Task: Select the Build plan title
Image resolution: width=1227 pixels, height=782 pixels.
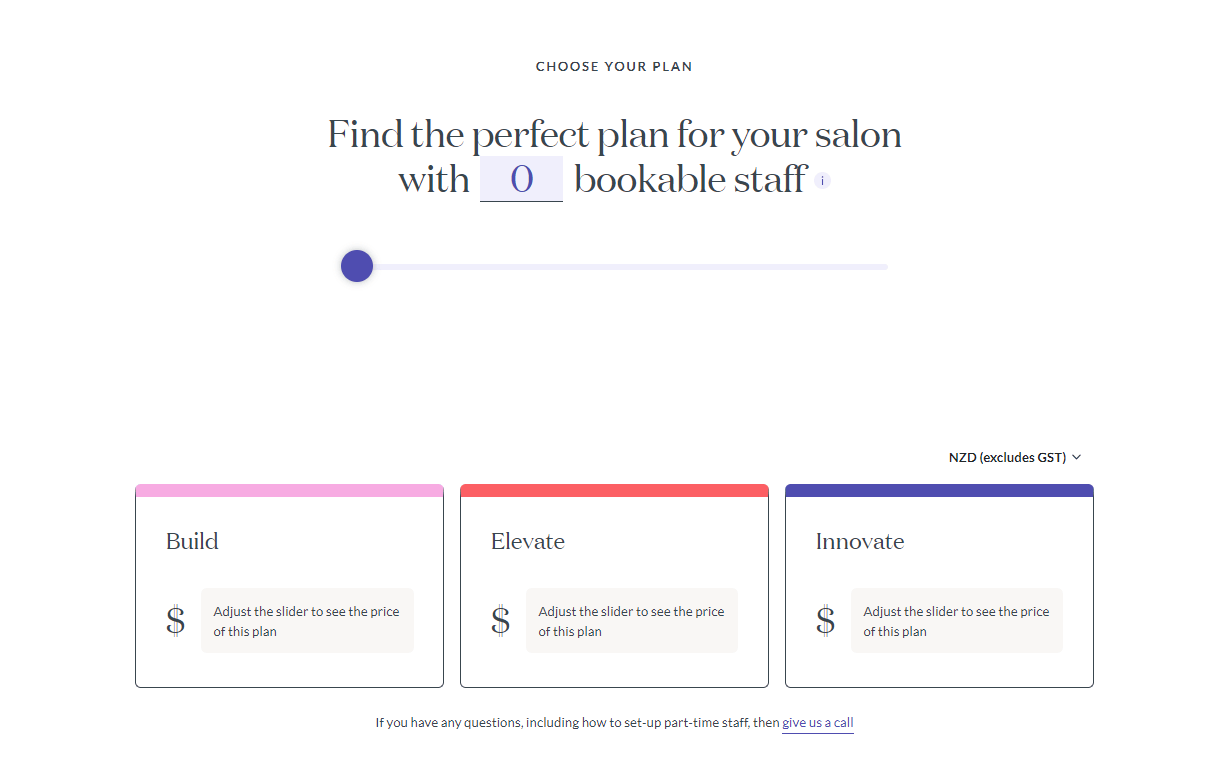Action: [x=192, y=541]
